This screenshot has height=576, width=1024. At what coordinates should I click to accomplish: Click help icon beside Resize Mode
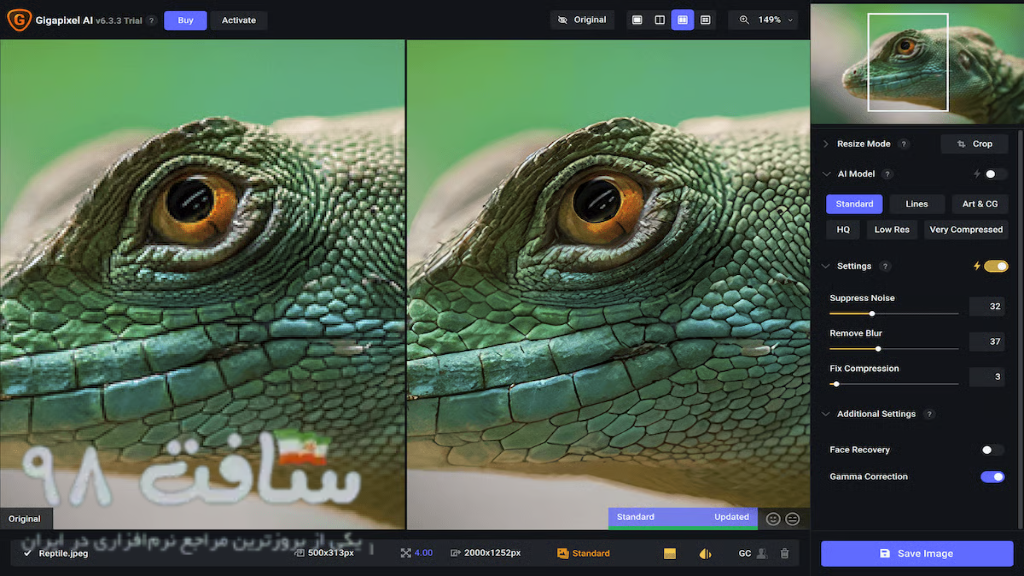(x=904, y=144)
